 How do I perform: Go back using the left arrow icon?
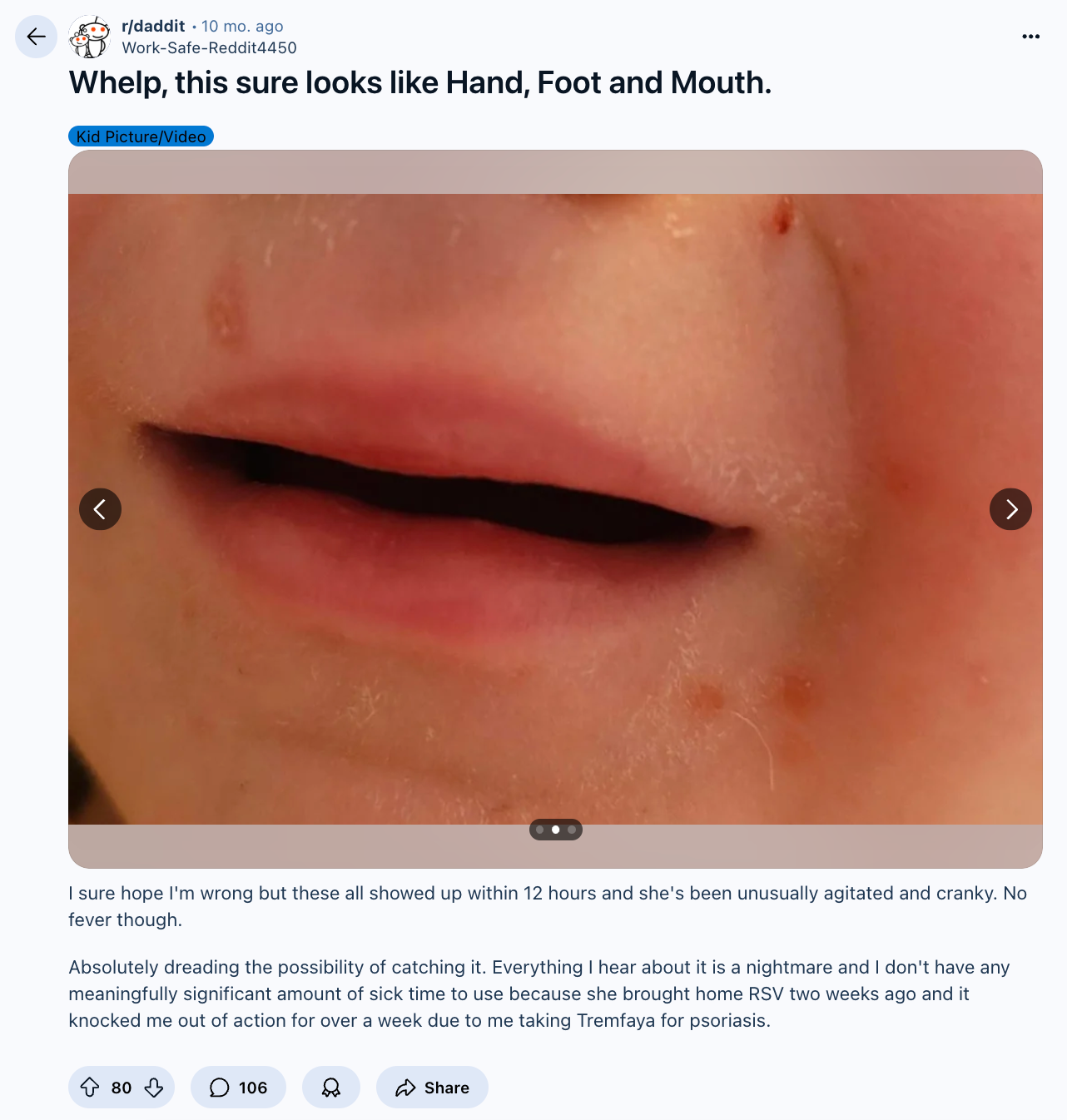(37, 37)
